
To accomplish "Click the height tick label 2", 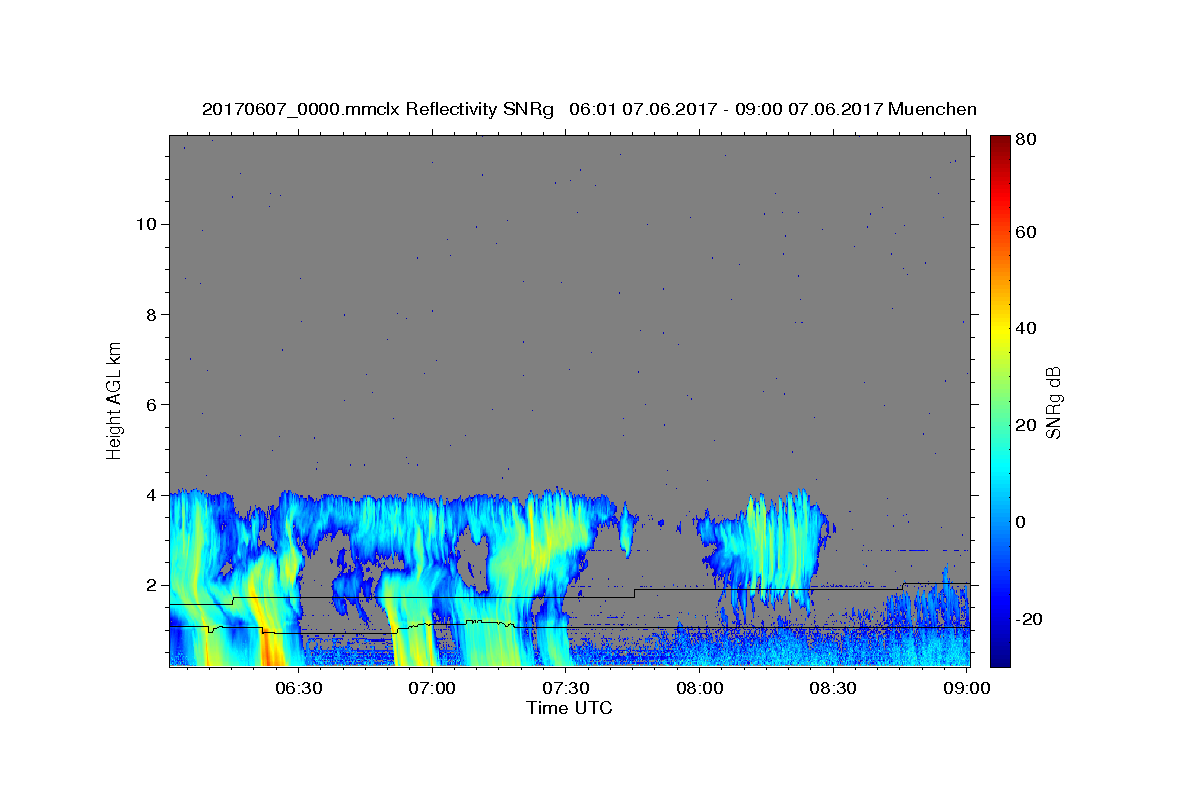I will pyautogui.click(x=153, y=585).
